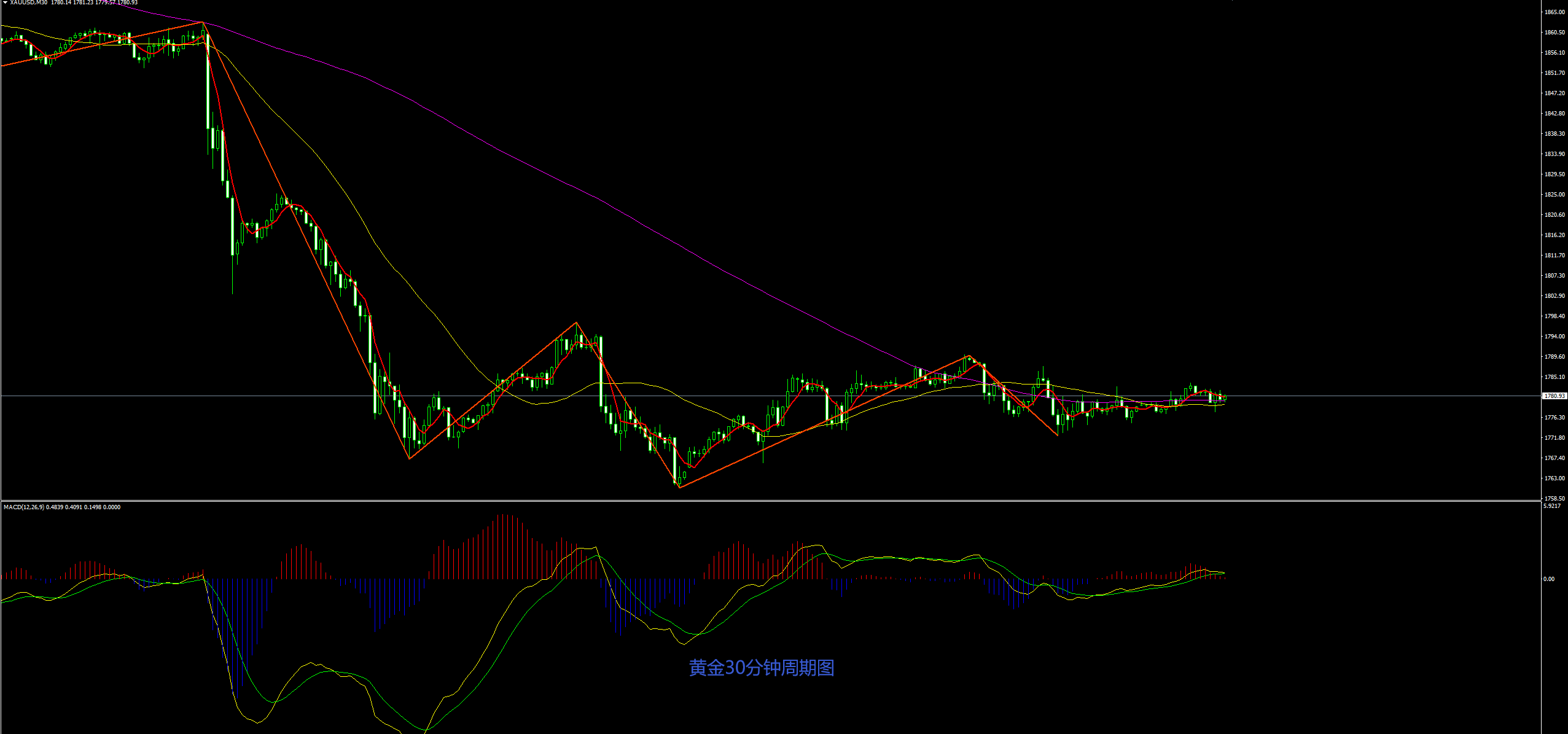
Task: Click the XAUUSD,M30 chart title text
Action: (x=28, y=2)
